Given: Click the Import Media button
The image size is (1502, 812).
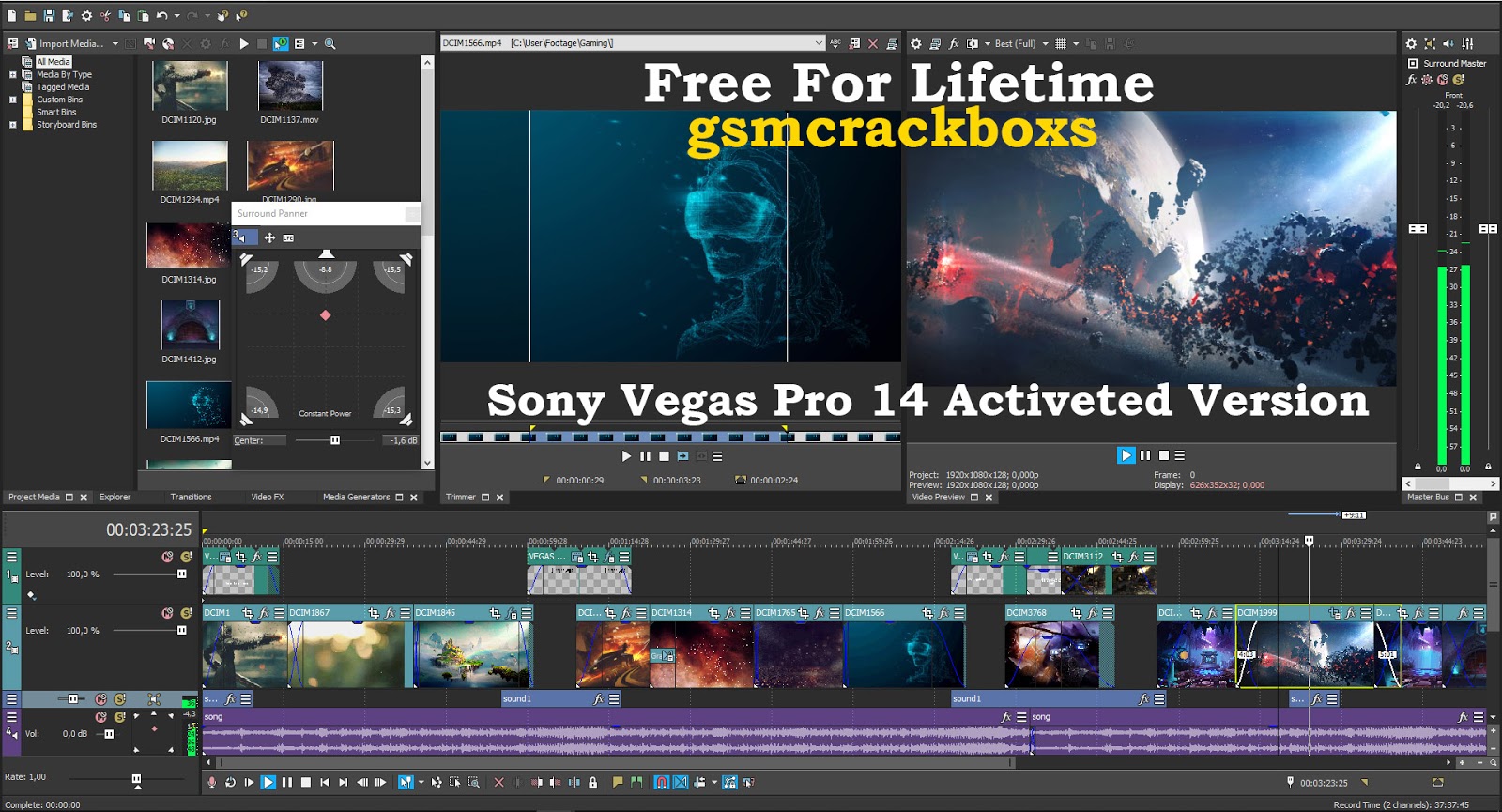Looking at the screenshot, I should tap(65, 43).
